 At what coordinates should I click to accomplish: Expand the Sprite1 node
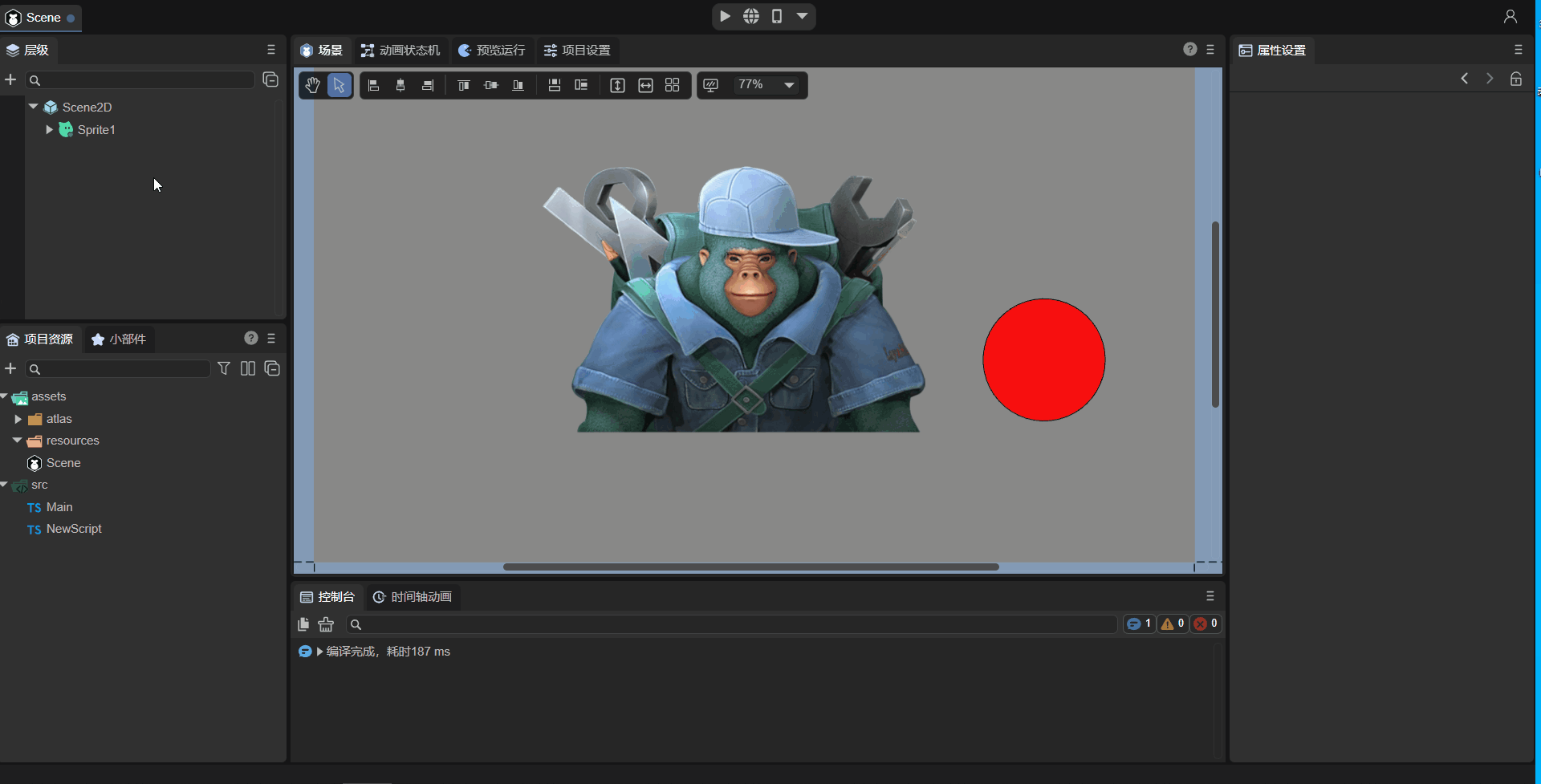click(49, 130)
